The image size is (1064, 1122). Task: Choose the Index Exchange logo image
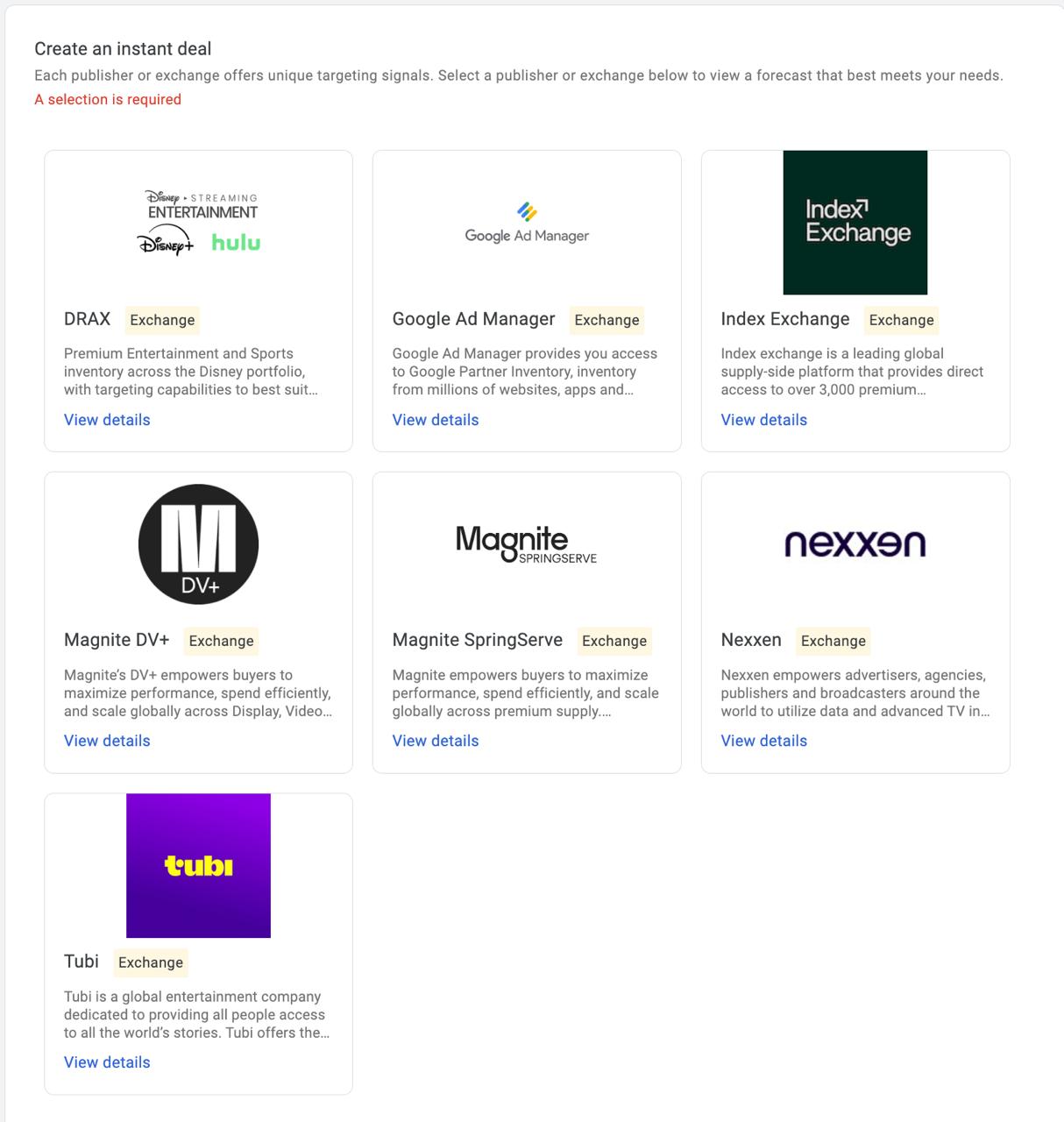[x=855, y=223]
